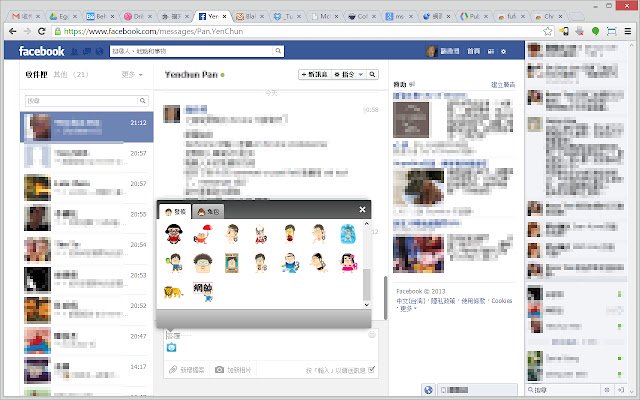Click the inbox search field

(82, 100)
